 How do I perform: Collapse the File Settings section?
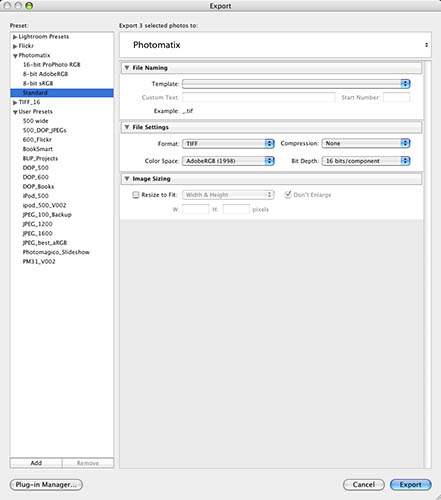(127, 127)
